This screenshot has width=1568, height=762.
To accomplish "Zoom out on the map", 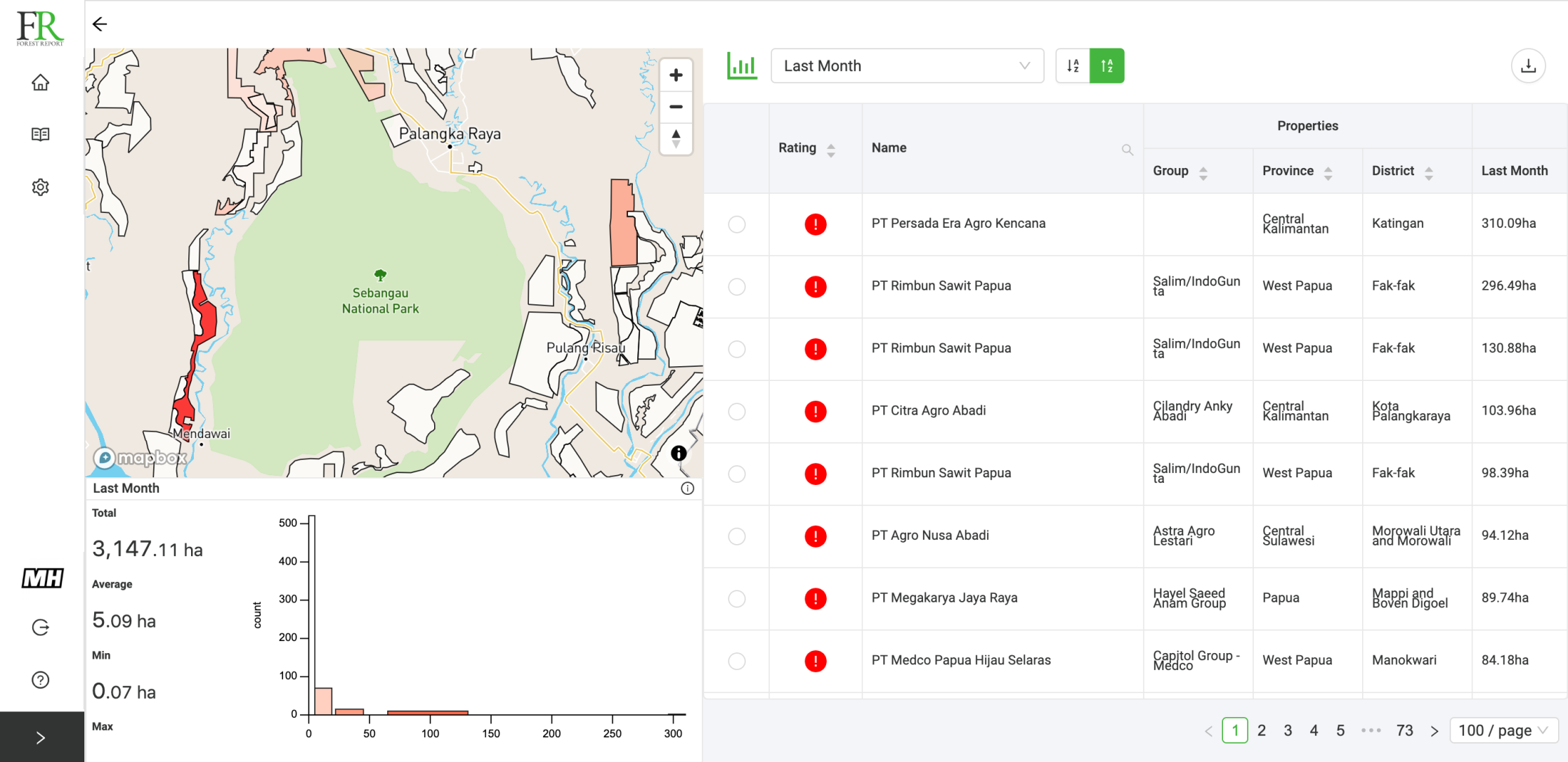I will coord(675,106).
